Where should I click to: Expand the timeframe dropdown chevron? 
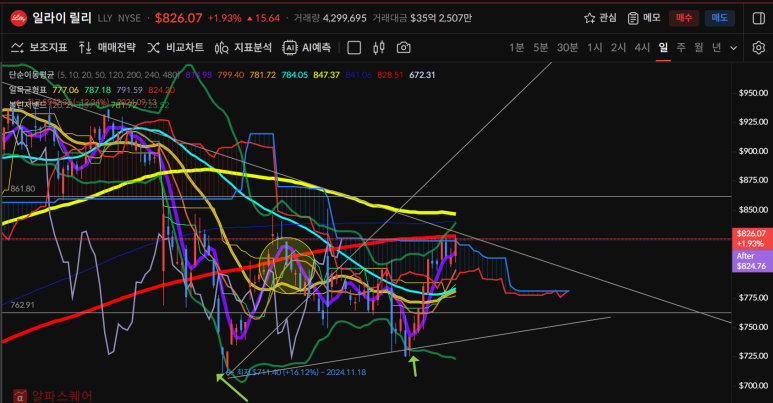pyautogui.click(x=734, y=48)
